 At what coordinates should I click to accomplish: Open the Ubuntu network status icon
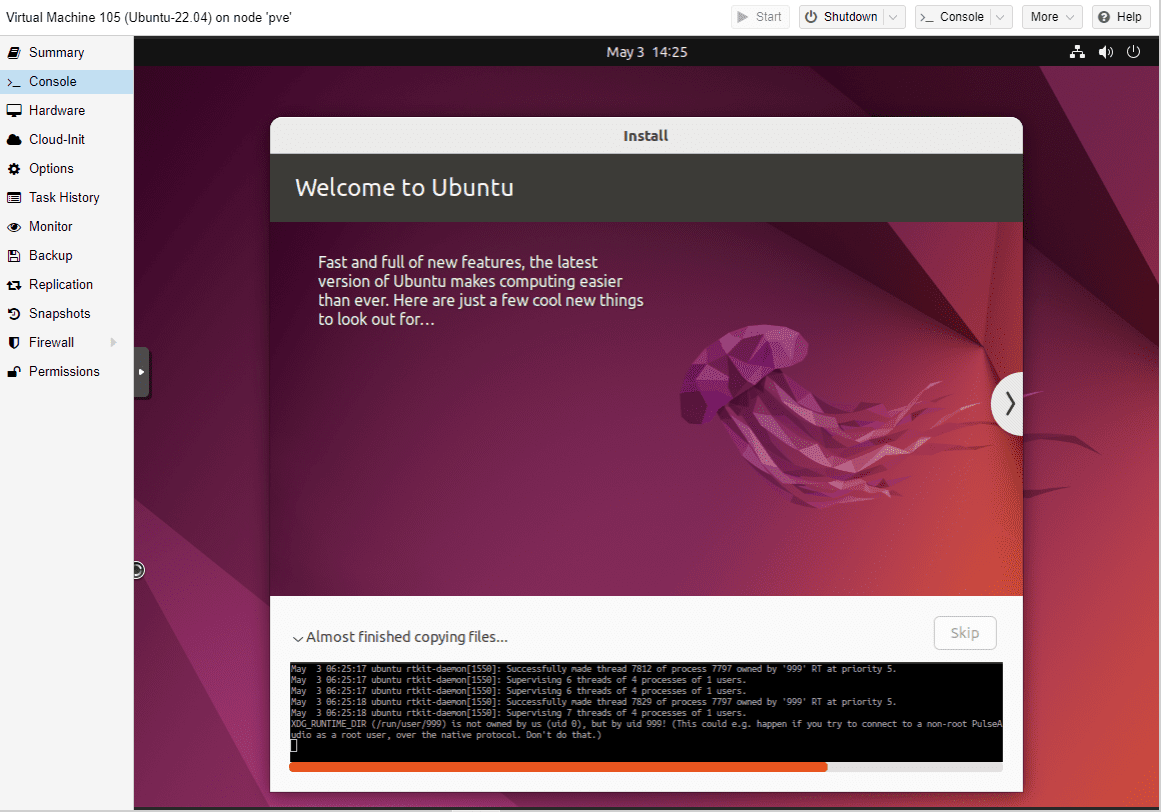pyautogui.click(x=1077, y=52)
